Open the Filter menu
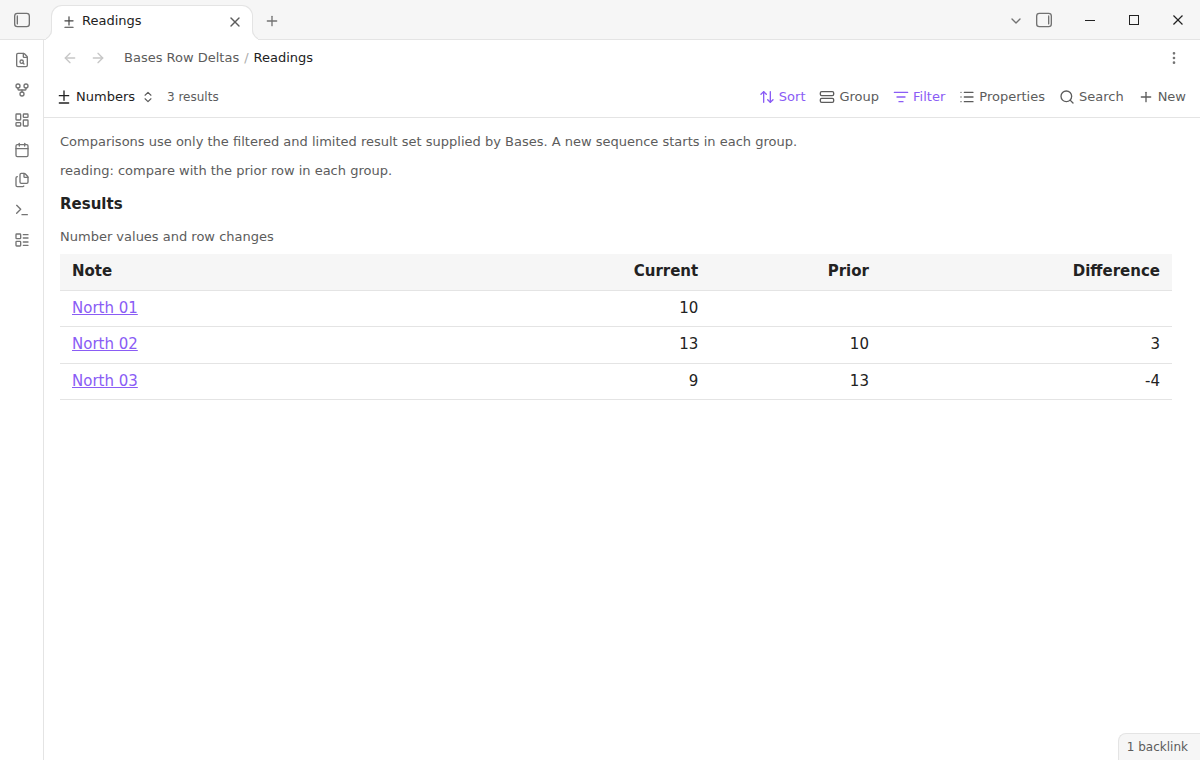Viewport: 1200px width, 760px height. [x=919, y=97]
